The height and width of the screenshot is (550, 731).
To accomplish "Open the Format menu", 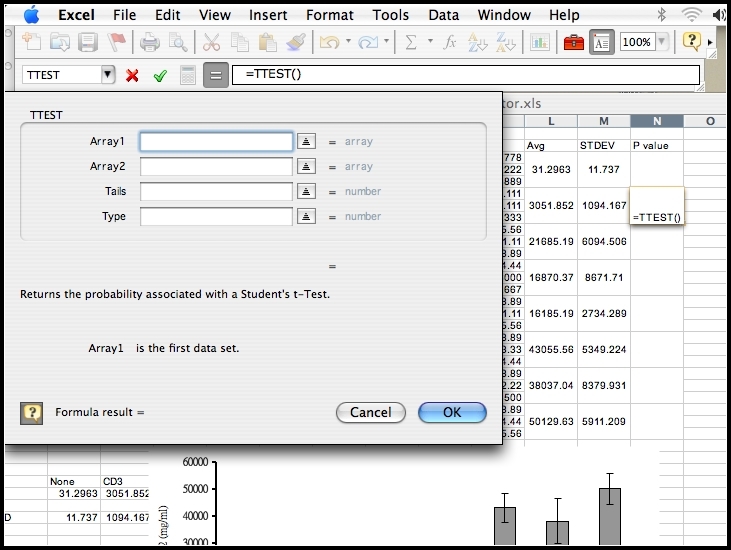I will (x=330, y=15).
